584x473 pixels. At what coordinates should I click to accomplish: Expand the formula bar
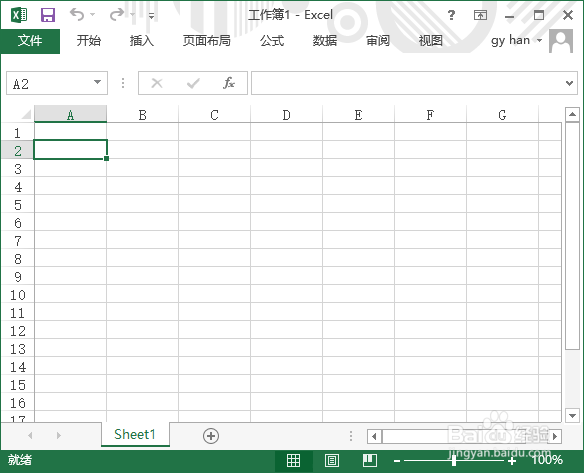click(569, 83)
